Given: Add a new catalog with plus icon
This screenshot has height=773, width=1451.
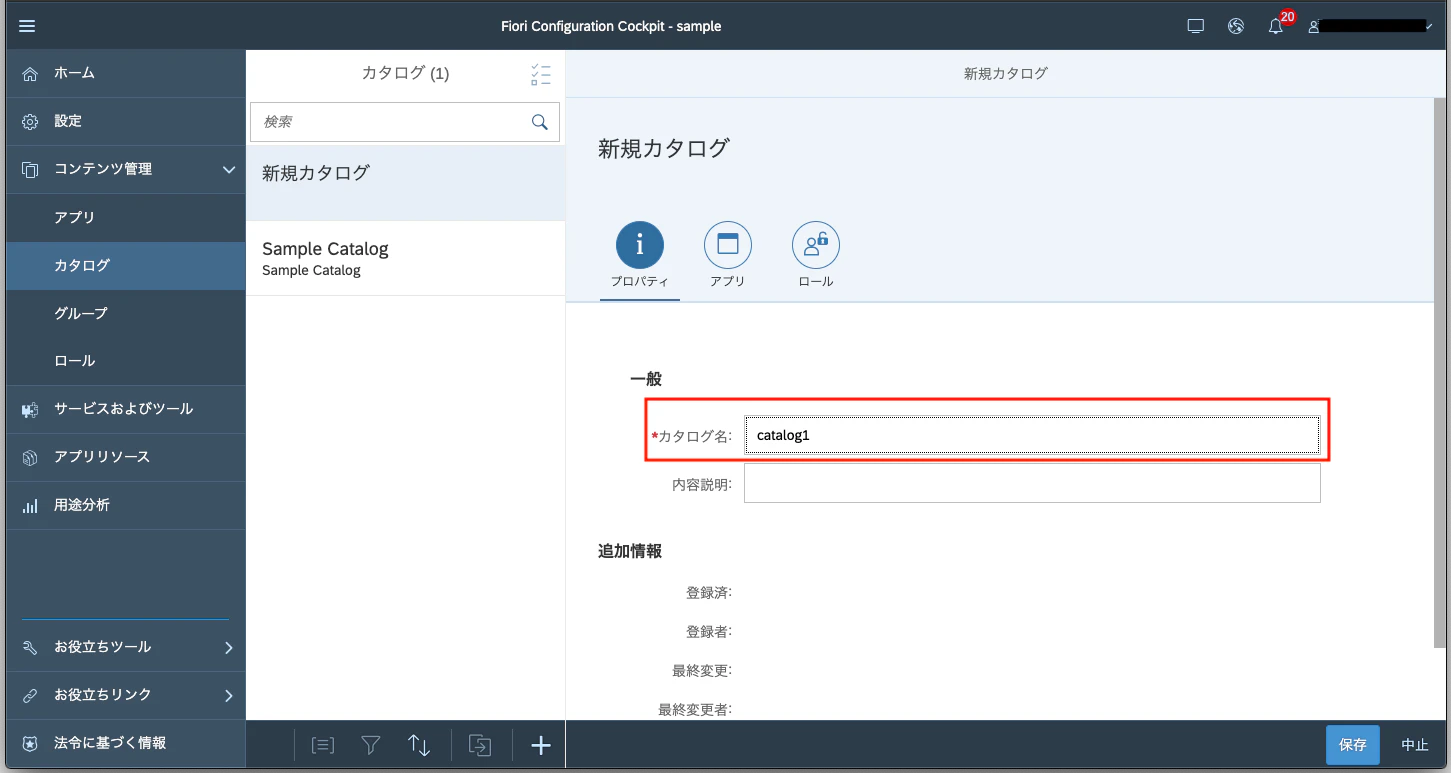Looking at the screenshot, I should [x=541, y=745].
